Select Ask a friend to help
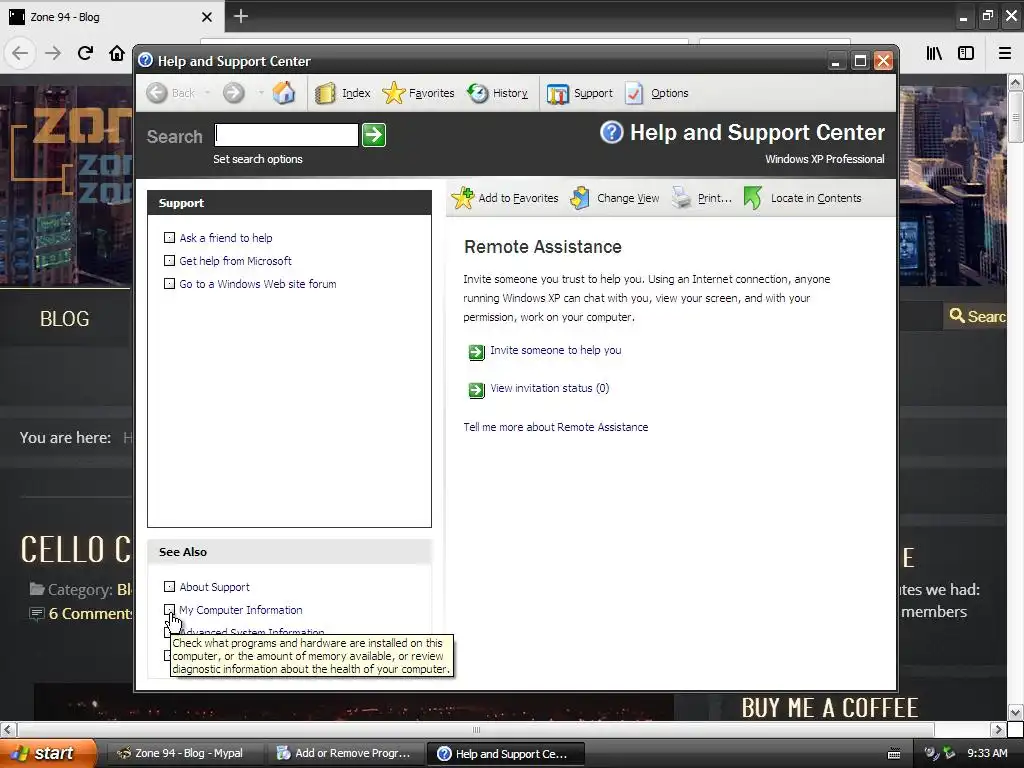This screenshot has width=1024, height=768. click(226, 238)
